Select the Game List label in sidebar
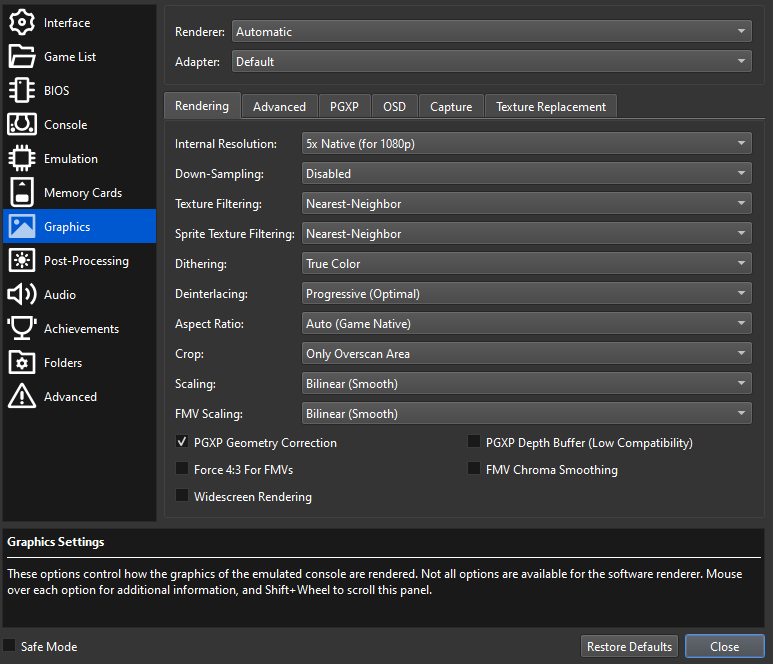The width and height of the screenshot is (773, 664). [70, 57]
